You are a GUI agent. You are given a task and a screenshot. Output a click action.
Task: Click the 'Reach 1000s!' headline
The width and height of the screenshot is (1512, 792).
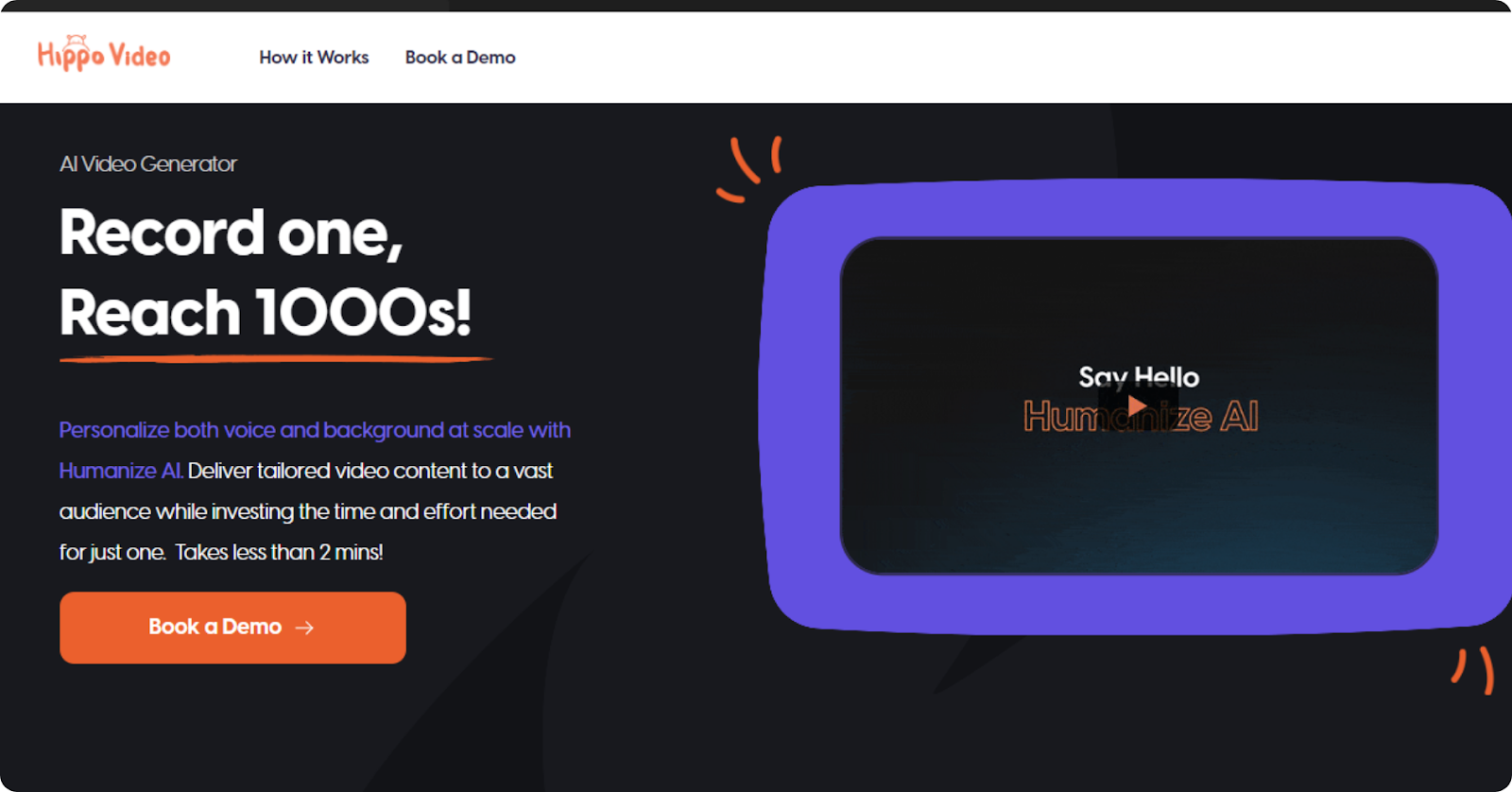pyautogui.click(x=266, y=313)
